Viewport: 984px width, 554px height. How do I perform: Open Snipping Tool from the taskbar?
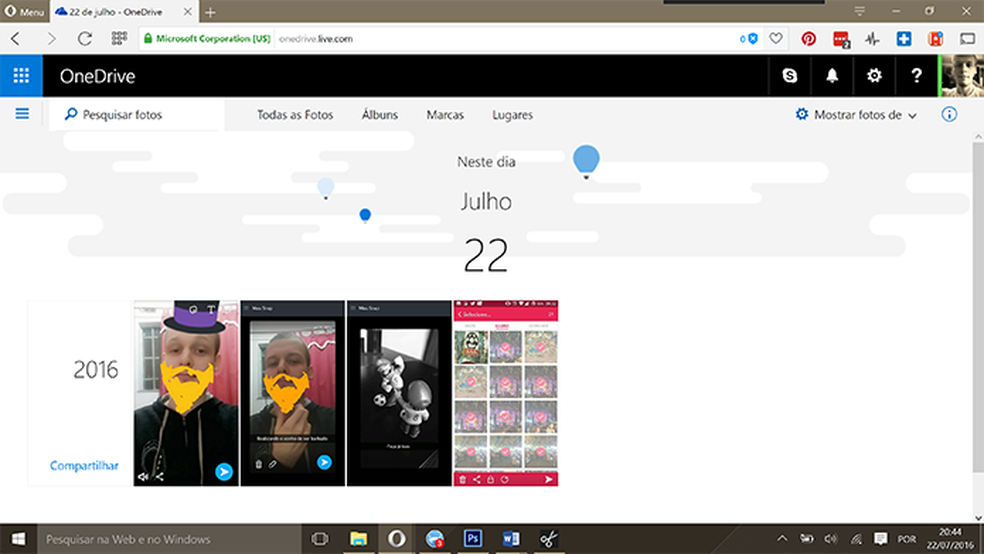[549, 539]
